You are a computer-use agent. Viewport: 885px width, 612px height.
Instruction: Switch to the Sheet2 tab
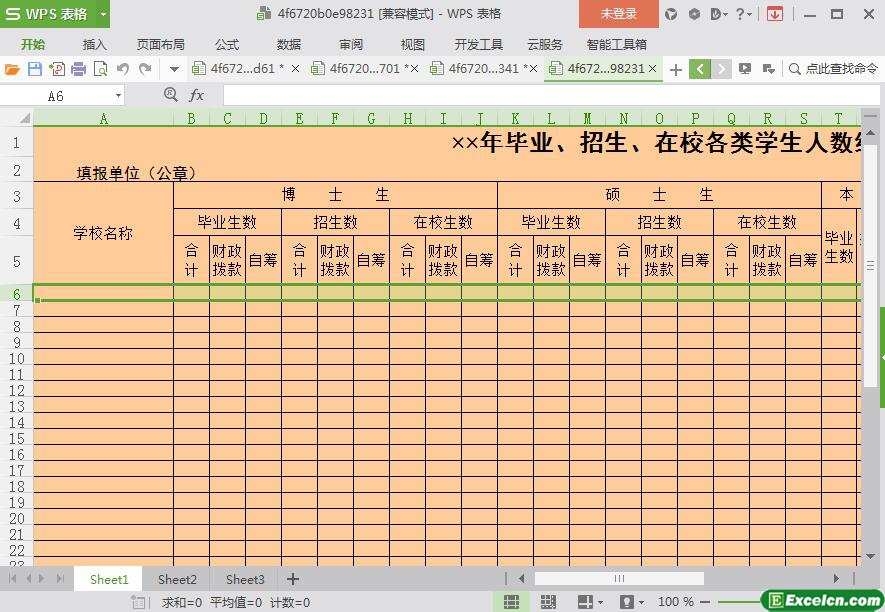tap(177, 579)
